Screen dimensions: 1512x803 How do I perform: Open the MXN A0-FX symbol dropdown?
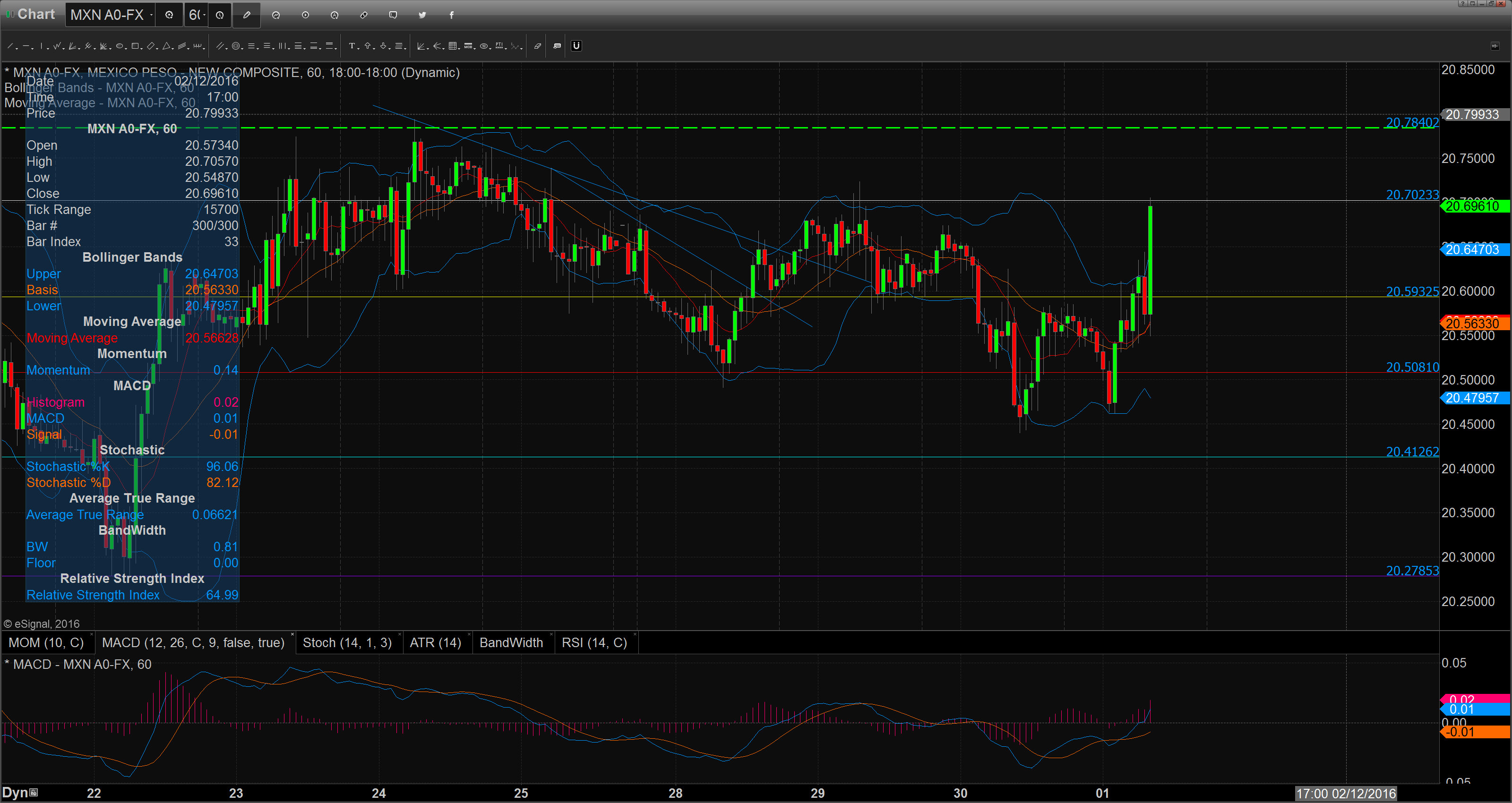coord(151,15)
